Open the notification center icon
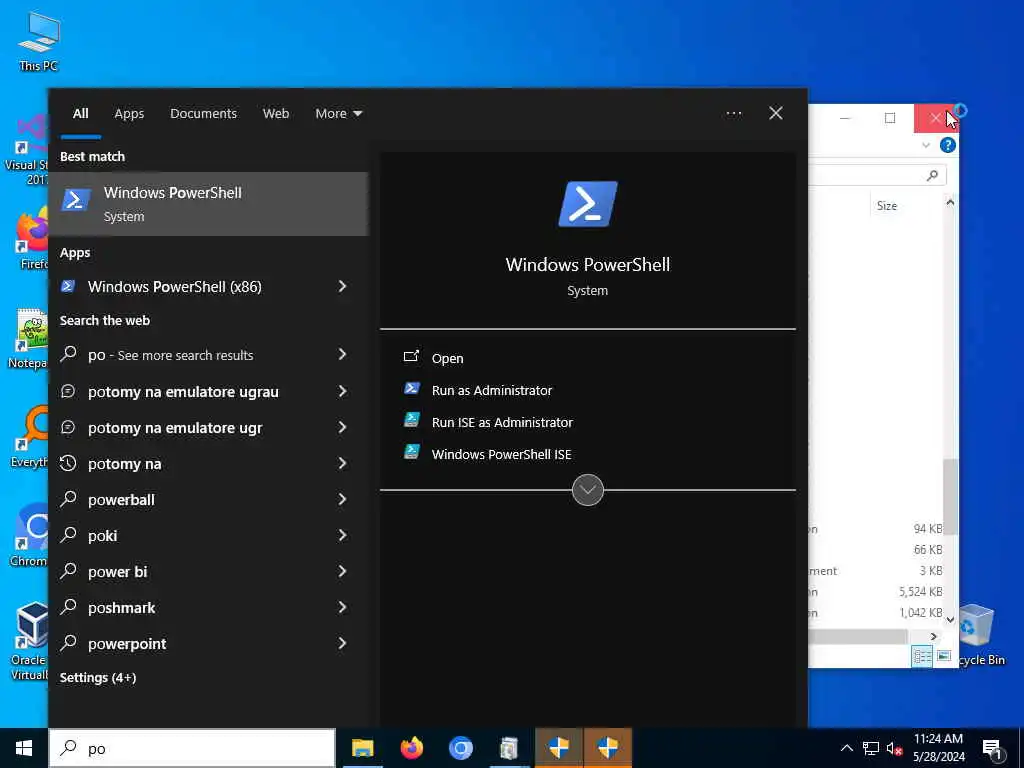The height and width of the screenshot is (768, 1024). [x=993, y=749]
